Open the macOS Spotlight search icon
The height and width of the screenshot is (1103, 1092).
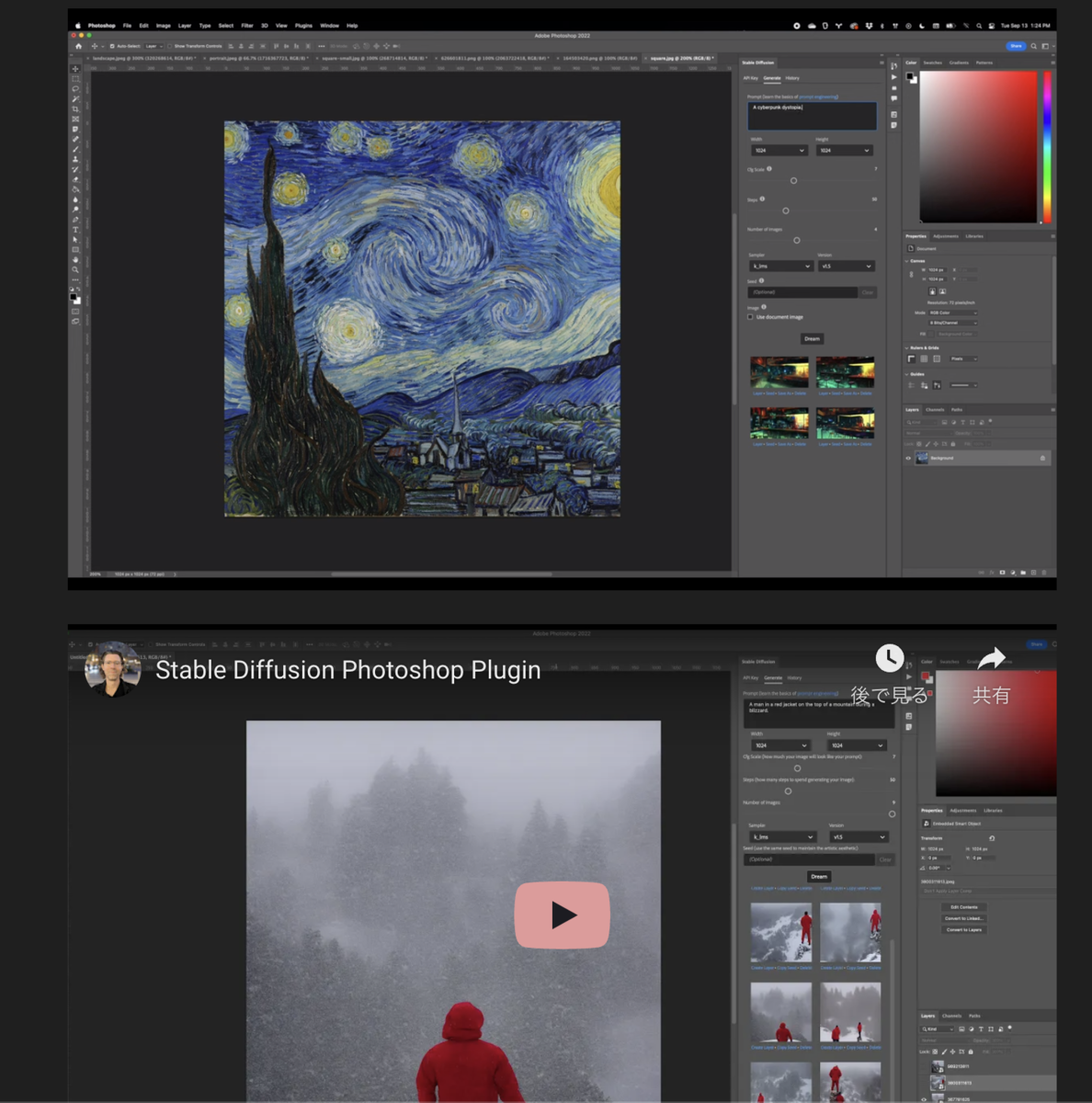pos(979,26)
